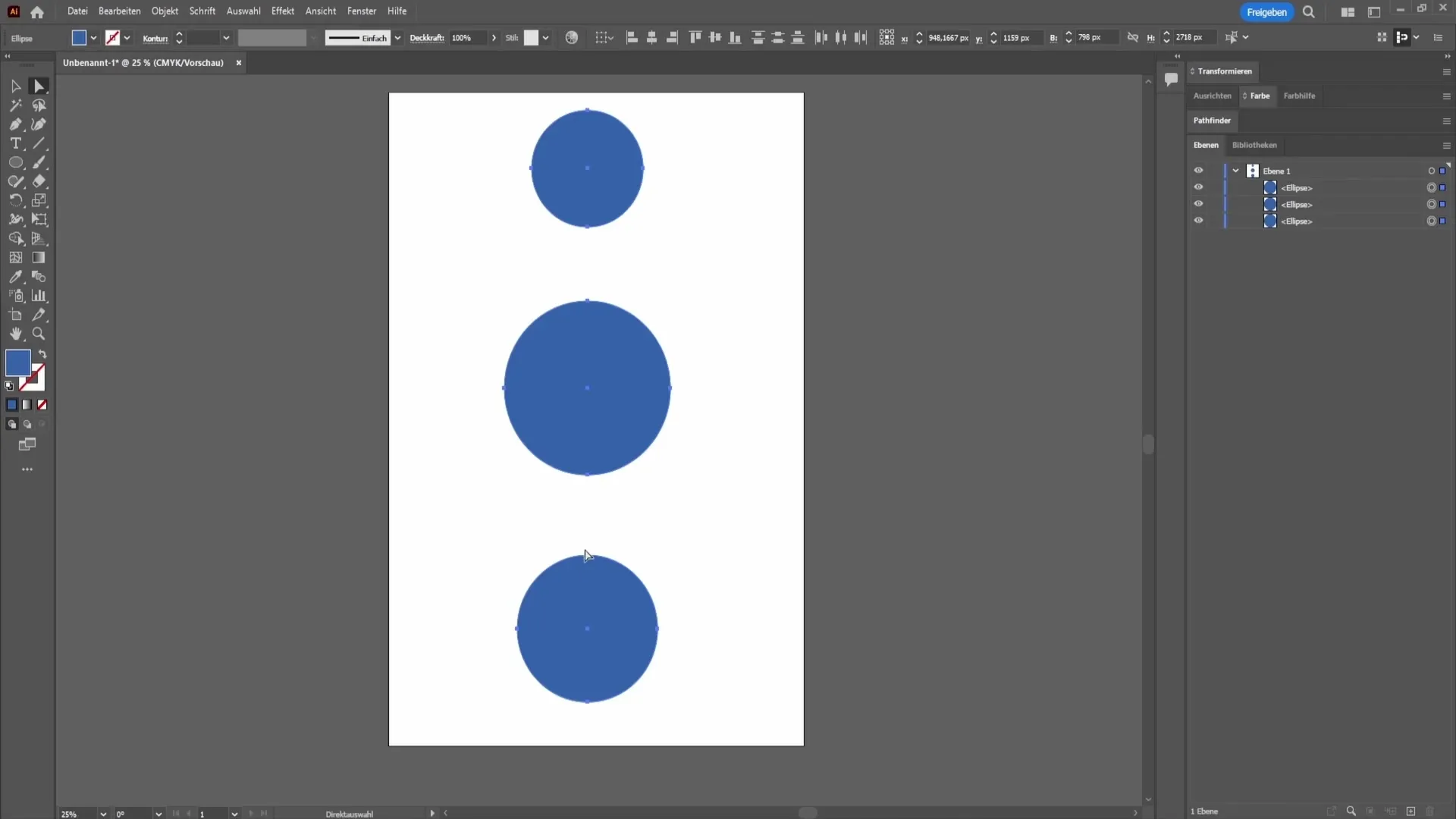Open the Einfach brush definition dropdown
Screen dimensions: 1456x819
(397, 38)
